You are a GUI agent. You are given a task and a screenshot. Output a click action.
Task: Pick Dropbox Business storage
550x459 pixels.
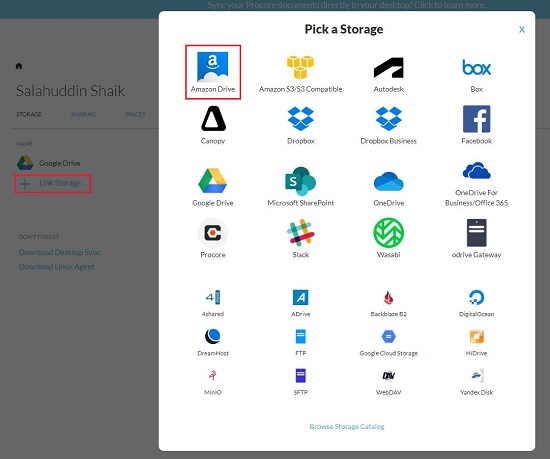coord(388,119)
